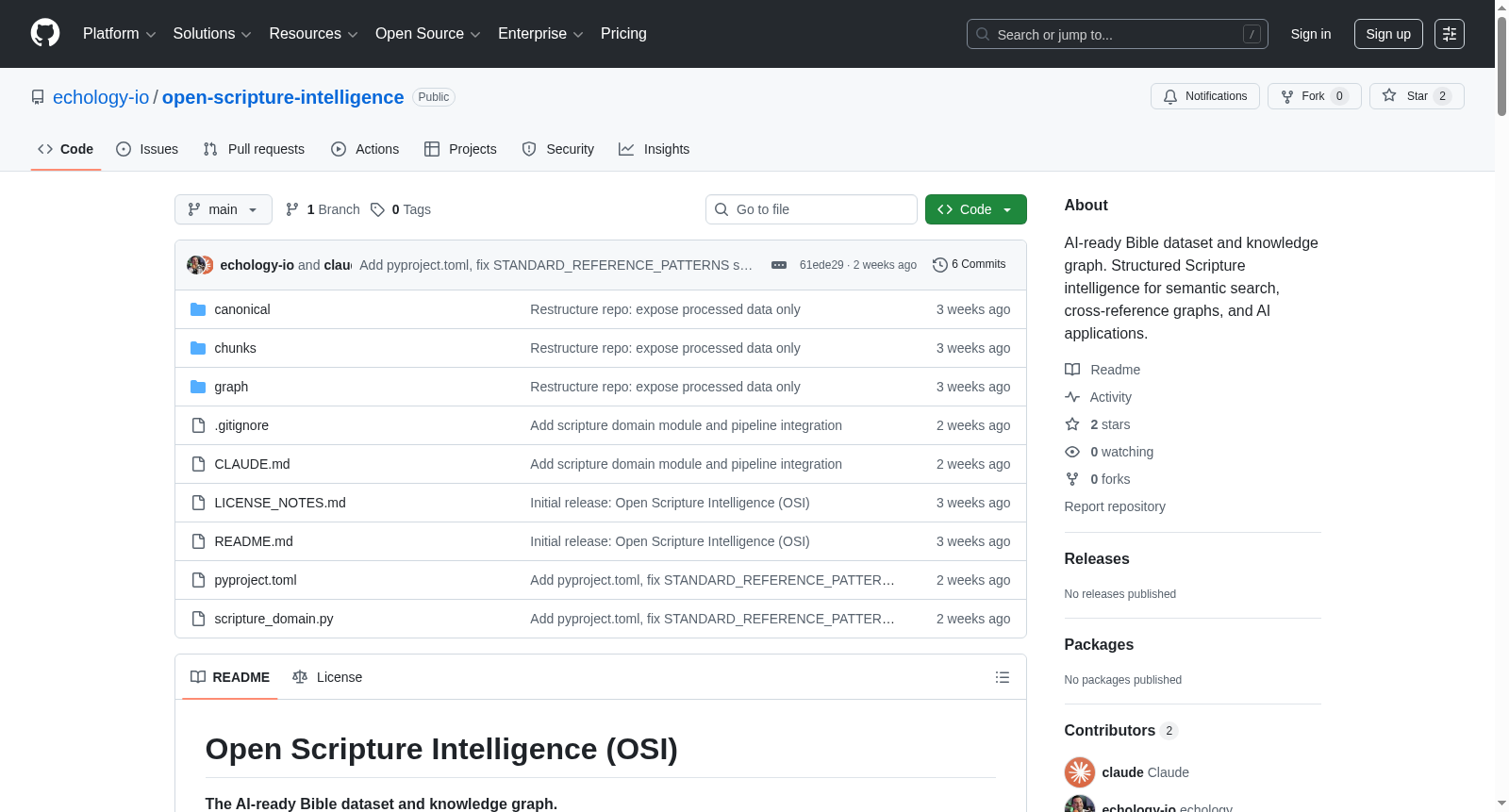Viewport: 1509px width, 812px height.
Task: Open the green Code dropdown button
Action: click(x=976, y=209)
